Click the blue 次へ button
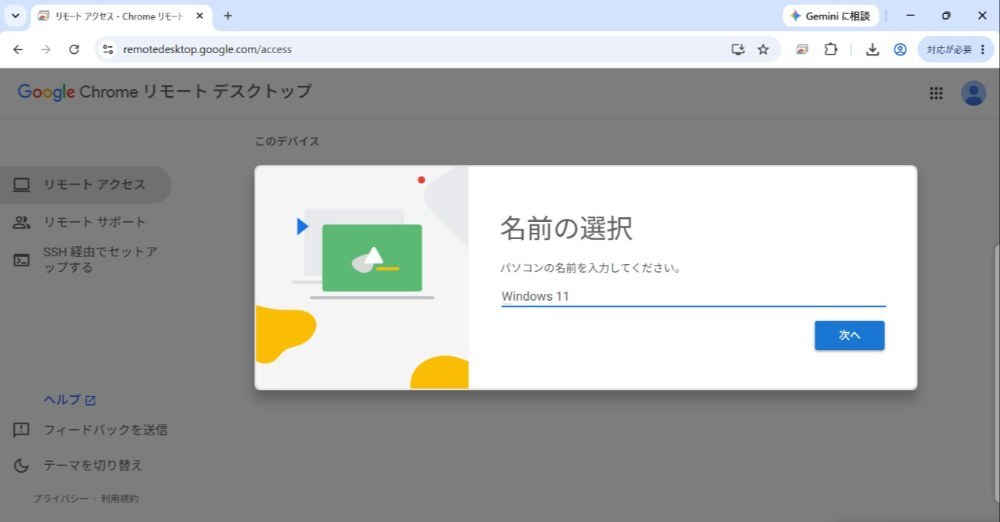The height and width of the screenshot is (522, 1000). click(849, 335)
